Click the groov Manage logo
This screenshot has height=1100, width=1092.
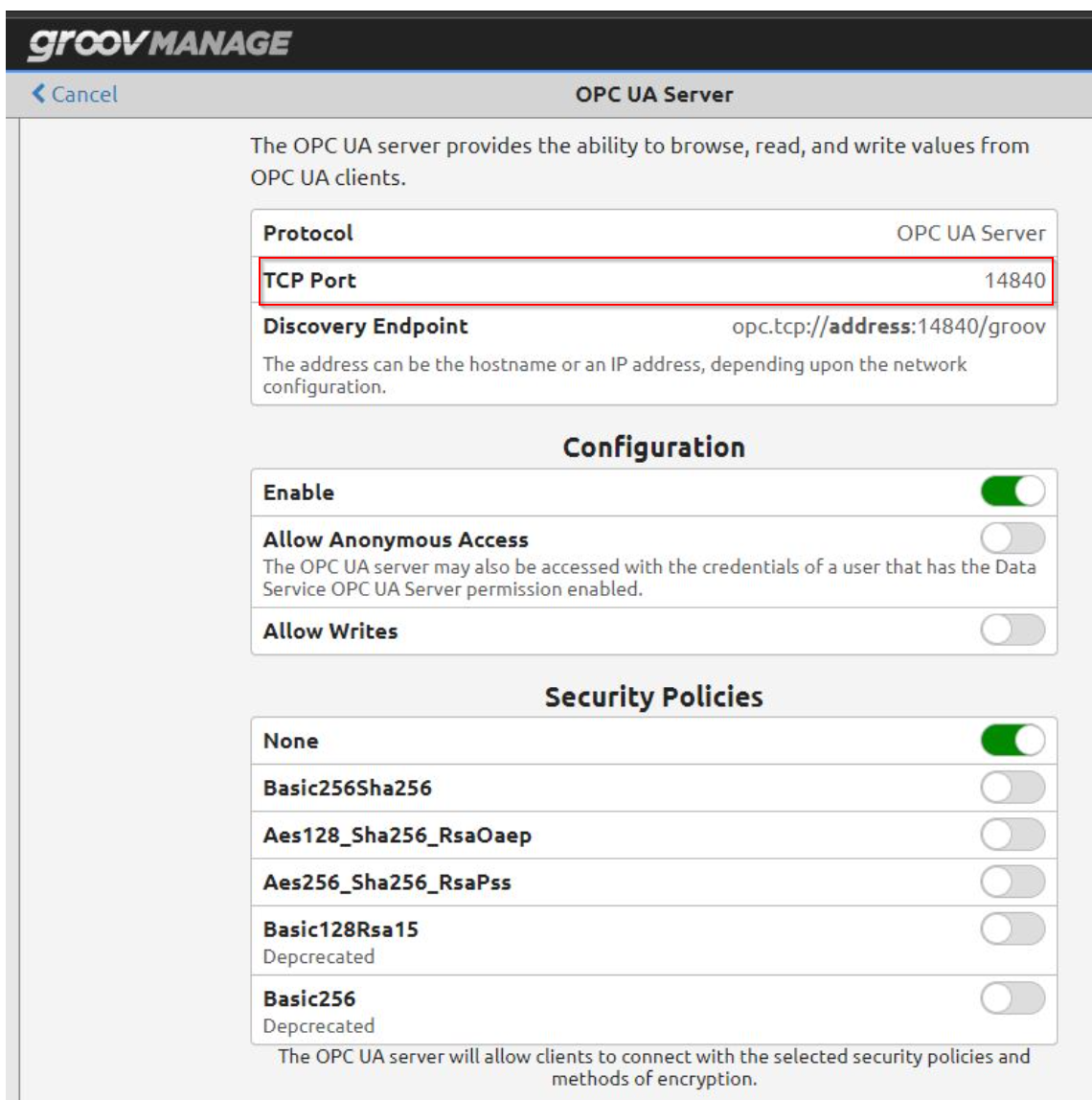(159, 43)
